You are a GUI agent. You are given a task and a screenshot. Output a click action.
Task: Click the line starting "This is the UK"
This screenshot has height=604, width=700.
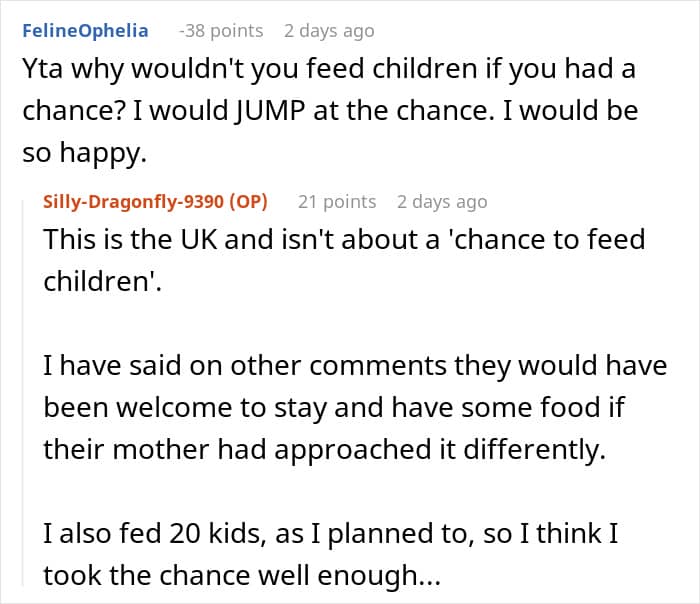(344, 239)
